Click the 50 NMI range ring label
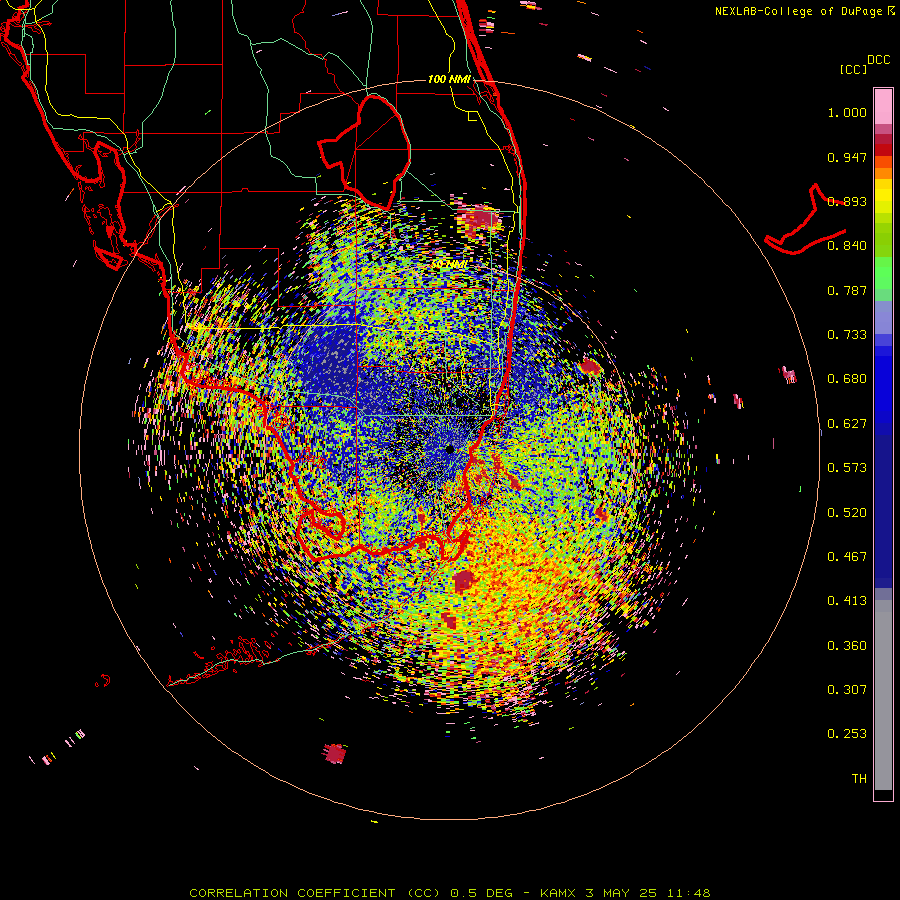 449,265
